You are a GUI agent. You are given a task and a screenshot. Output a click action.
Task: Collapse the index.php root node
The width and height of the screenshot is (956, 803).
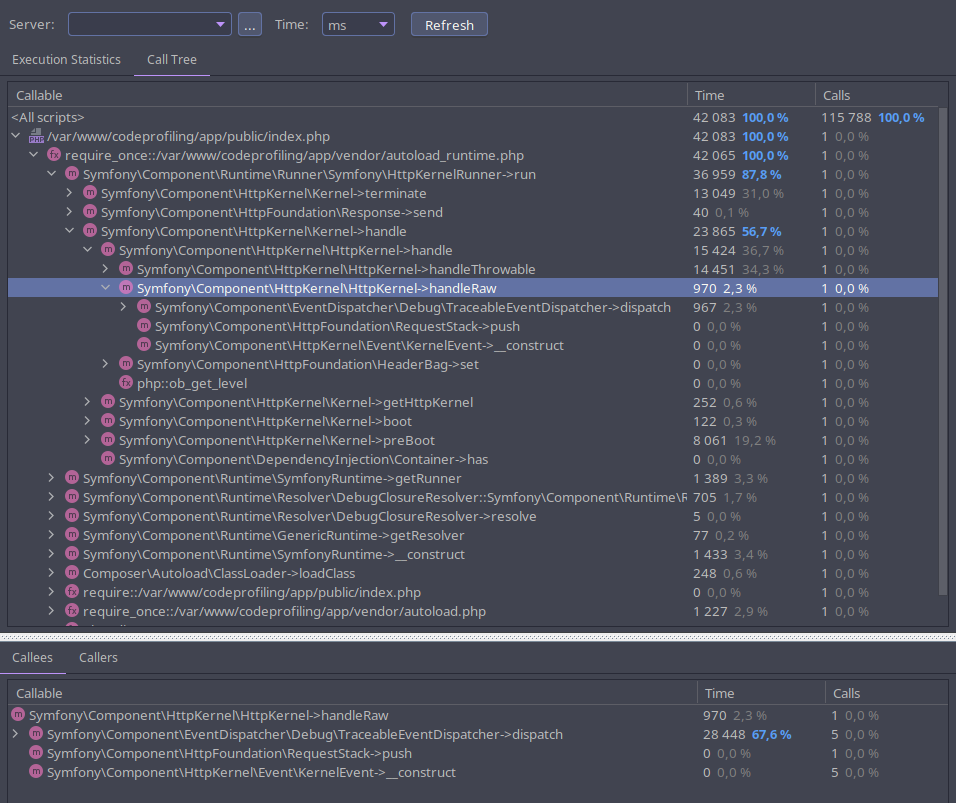[16, 136]
